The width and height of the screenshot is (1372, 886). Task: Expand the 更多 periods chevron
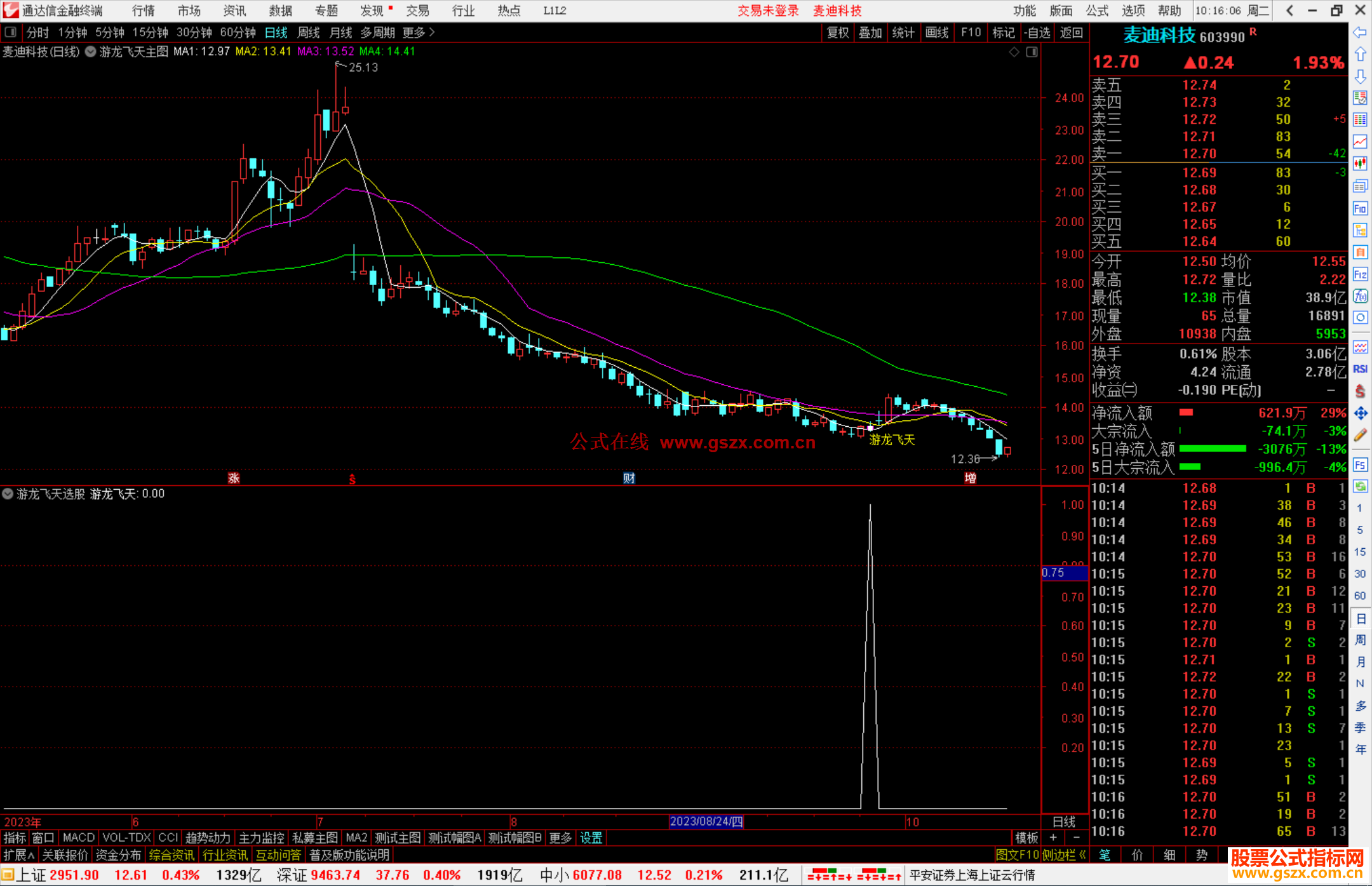[433, 32]
